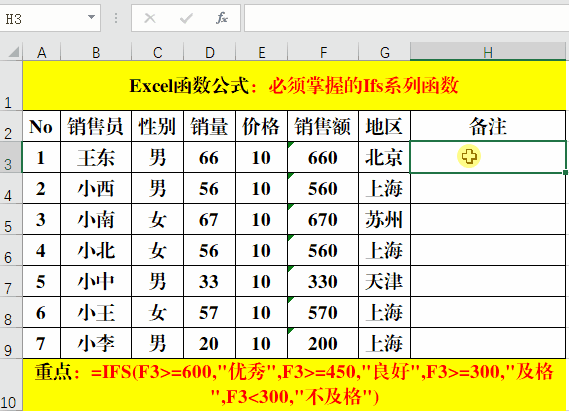Select row 3 header

11,157
